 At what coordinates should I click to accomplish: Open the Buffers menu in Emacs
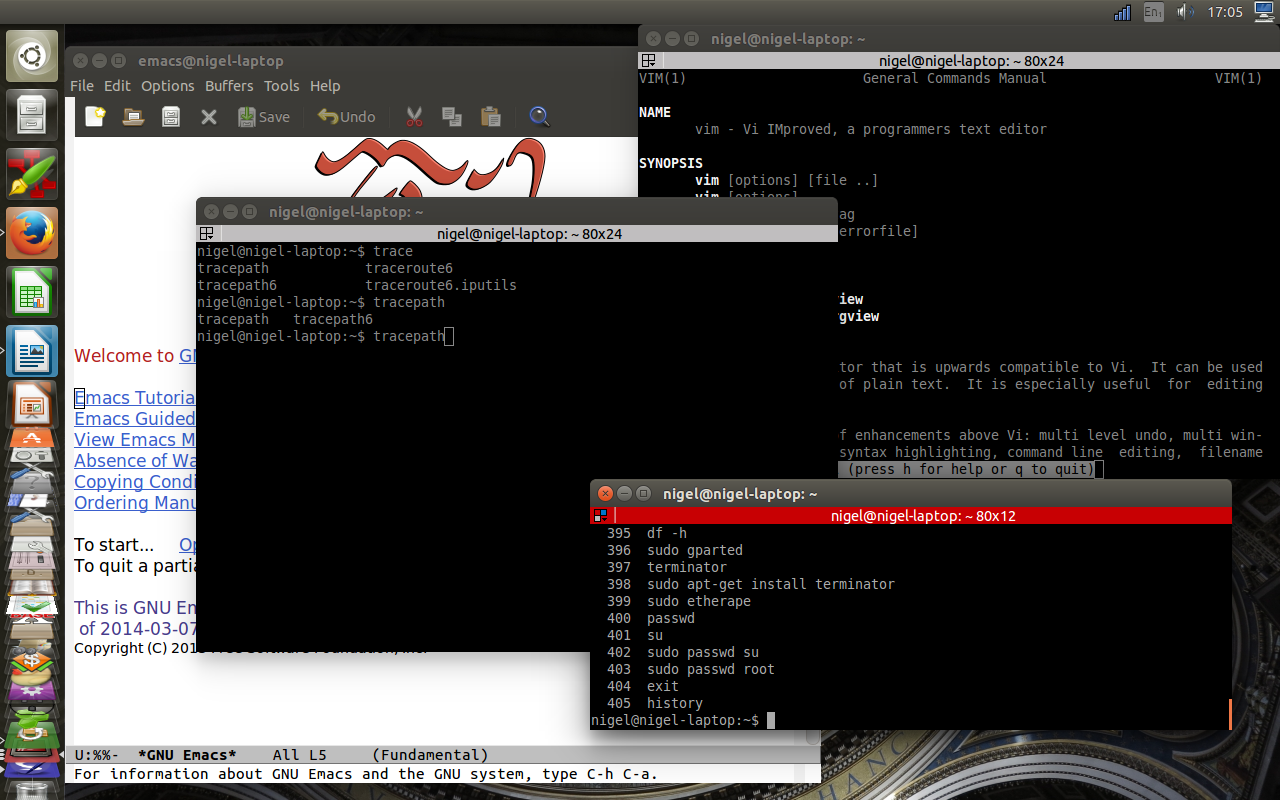coord(229,86)
